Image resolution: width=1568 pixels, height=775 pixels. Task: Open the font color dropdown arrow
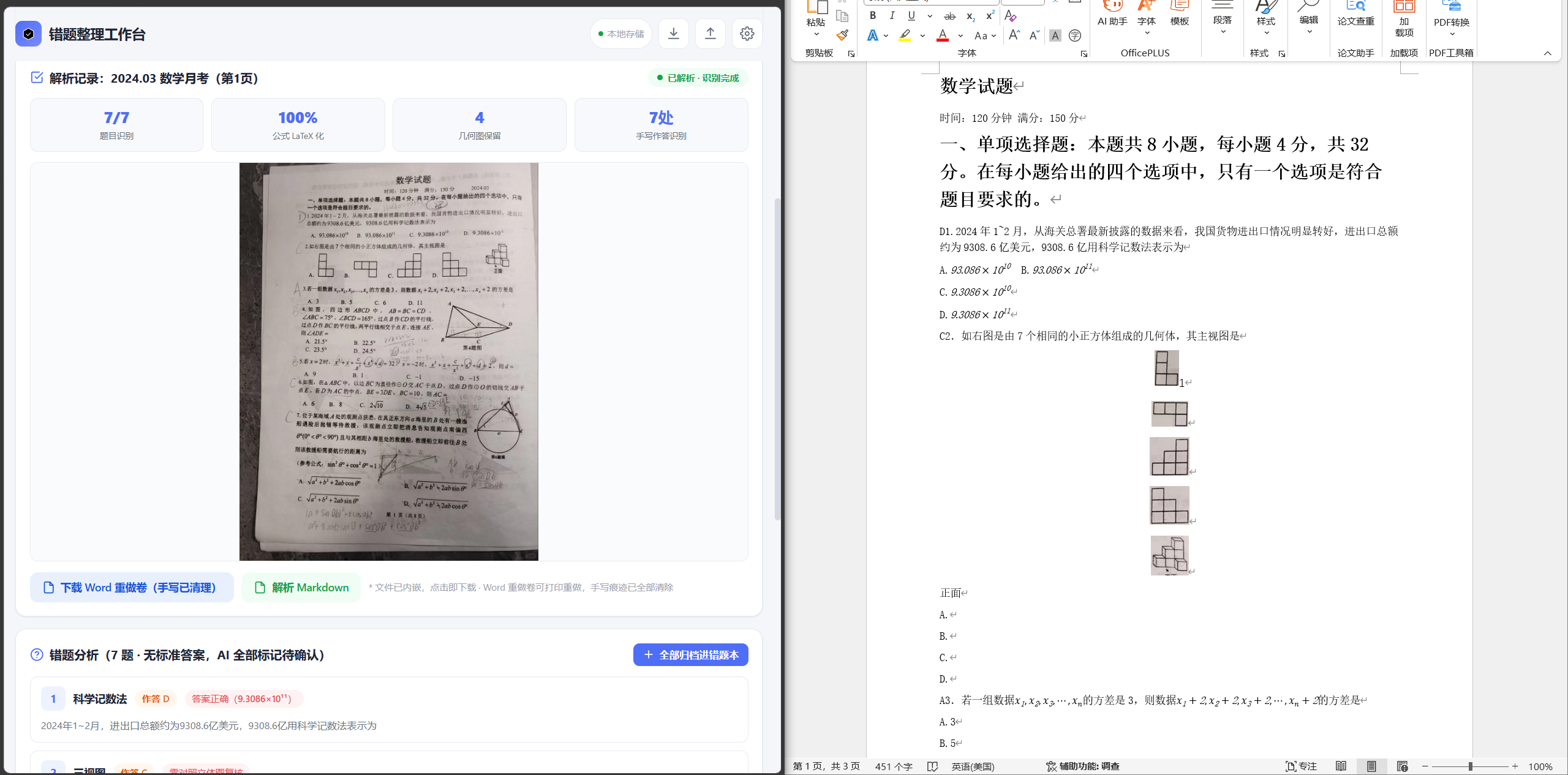tap(960, 36)
